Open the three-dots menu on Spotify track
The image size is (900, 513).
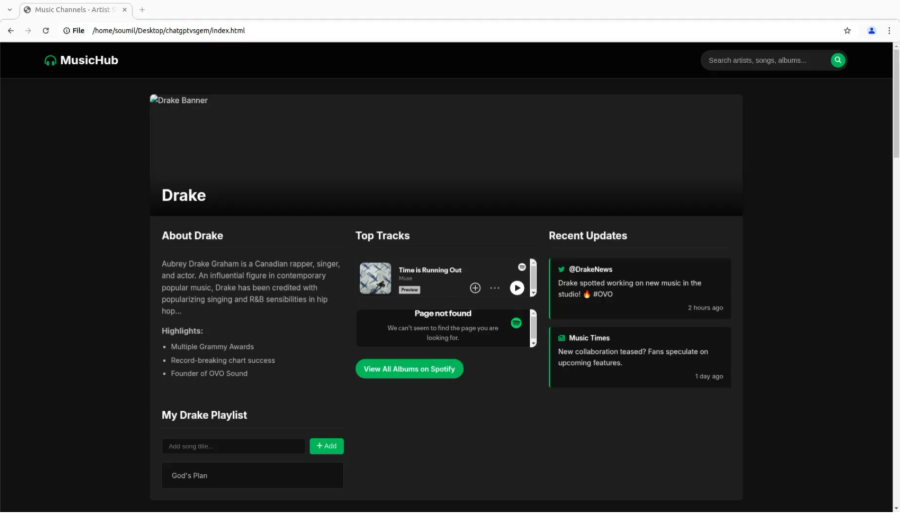tap(494, 288)
